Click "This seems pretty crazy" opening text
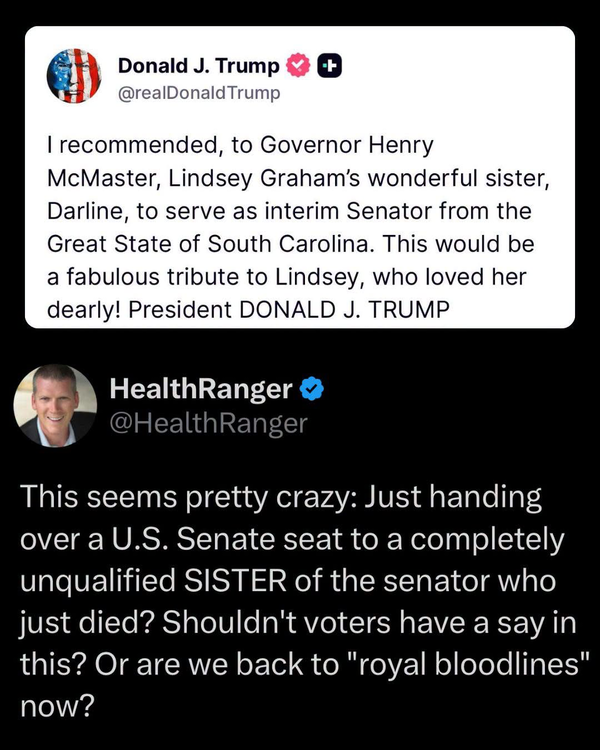Image resolution: width=600 pixels, height=750 pixels. pyautogui.click(x=187, y=497)
